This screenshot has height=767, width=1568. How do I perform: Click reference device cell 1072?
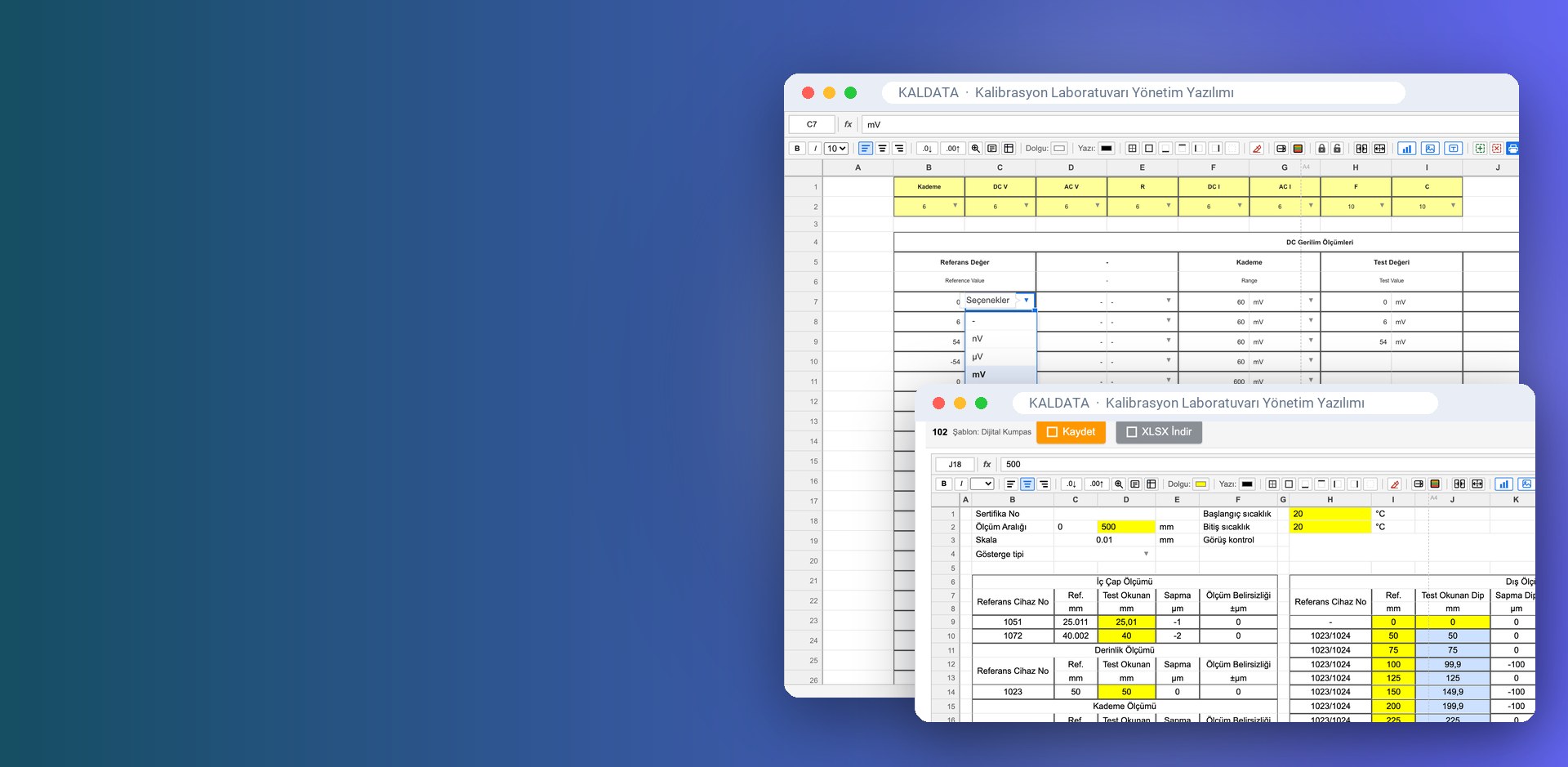coord(1013,635)
